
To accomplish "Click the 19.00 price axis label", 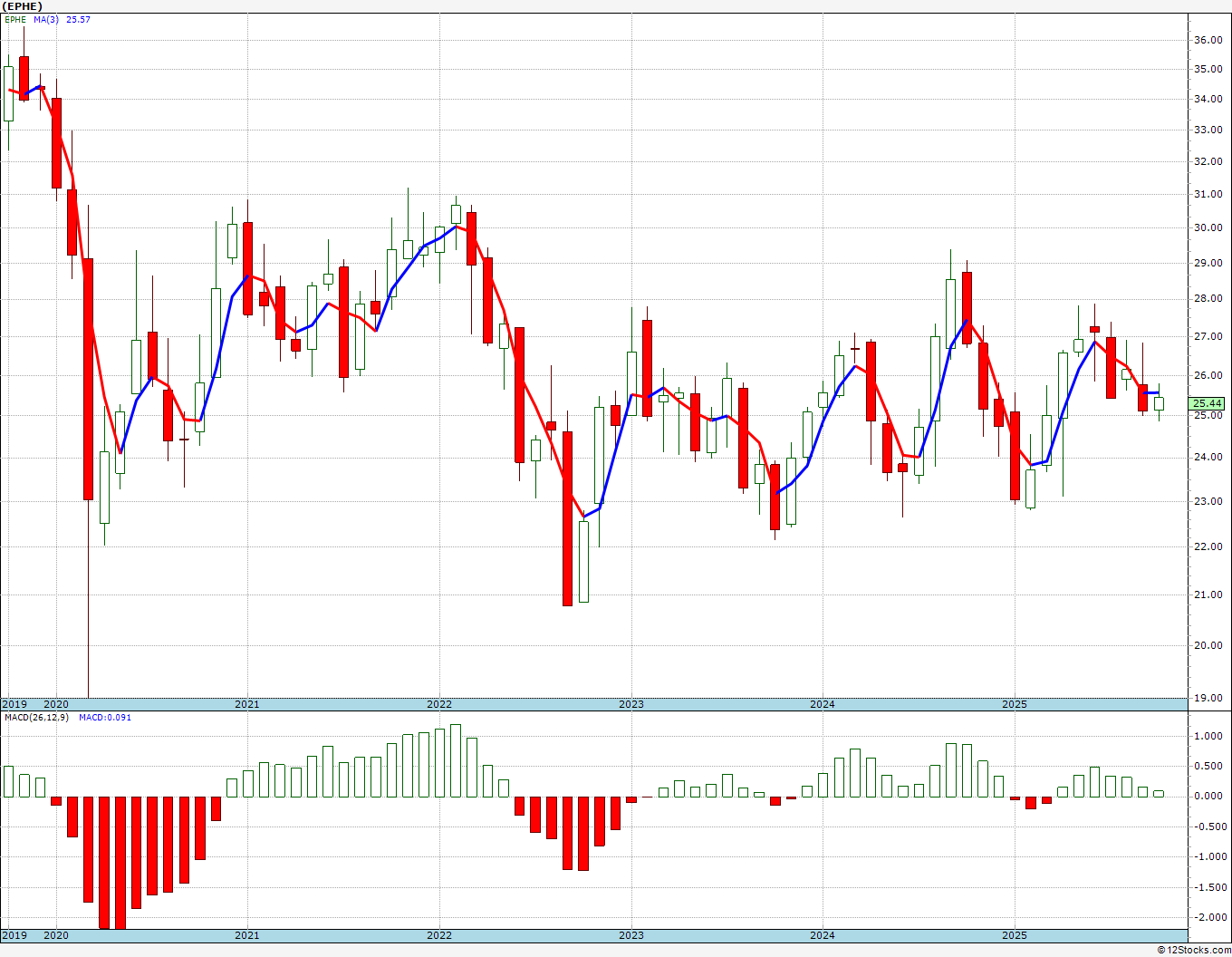I will click(x=1208, y=698).
